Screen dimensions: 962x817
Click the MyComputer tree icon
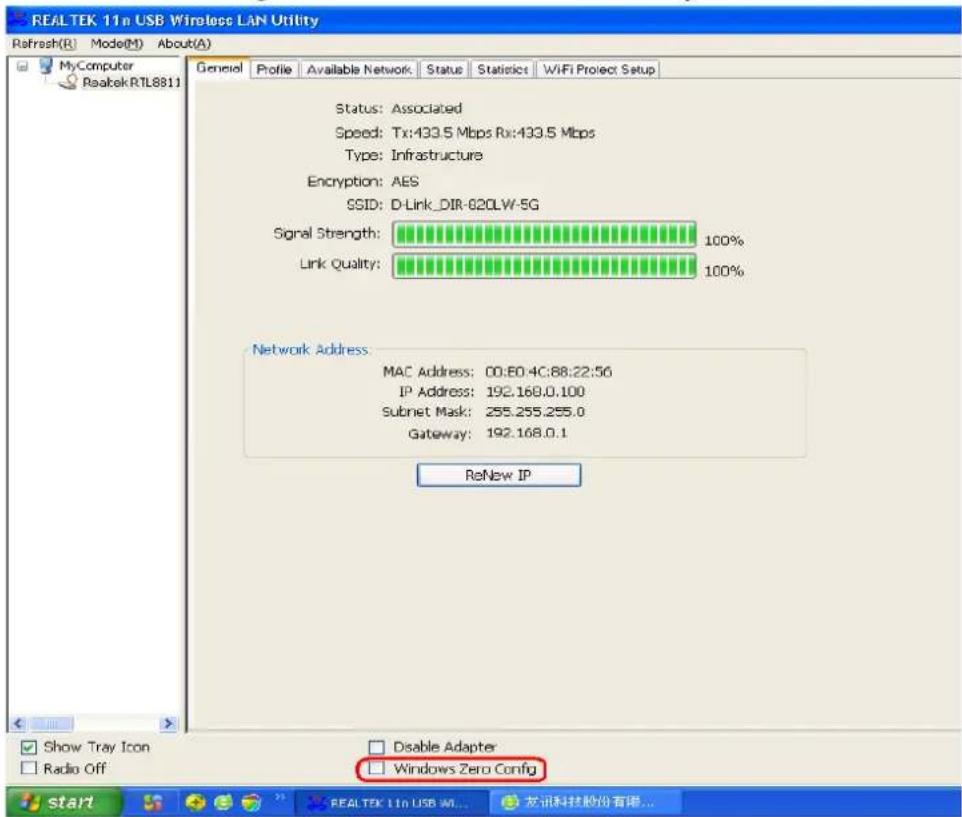coord(46,65)
